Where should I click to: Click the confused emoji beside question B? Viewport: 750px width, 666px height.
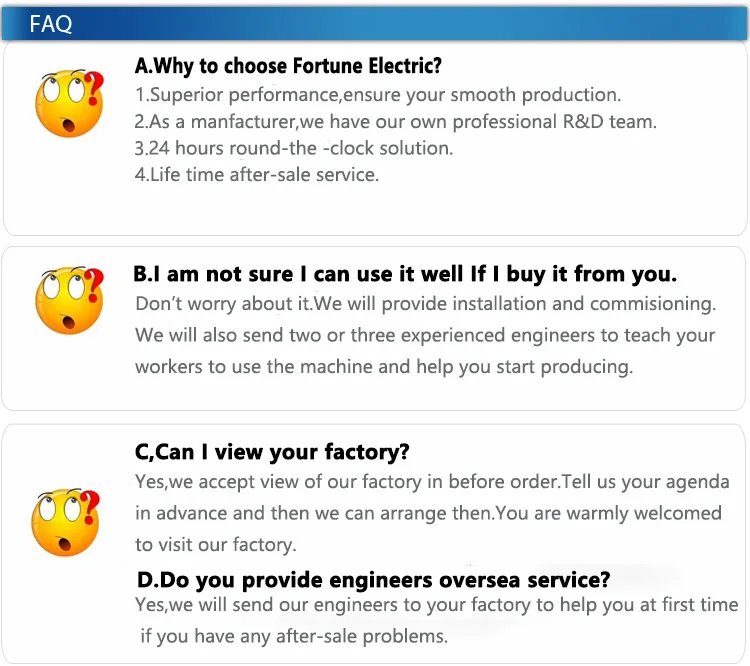(69, 299)
